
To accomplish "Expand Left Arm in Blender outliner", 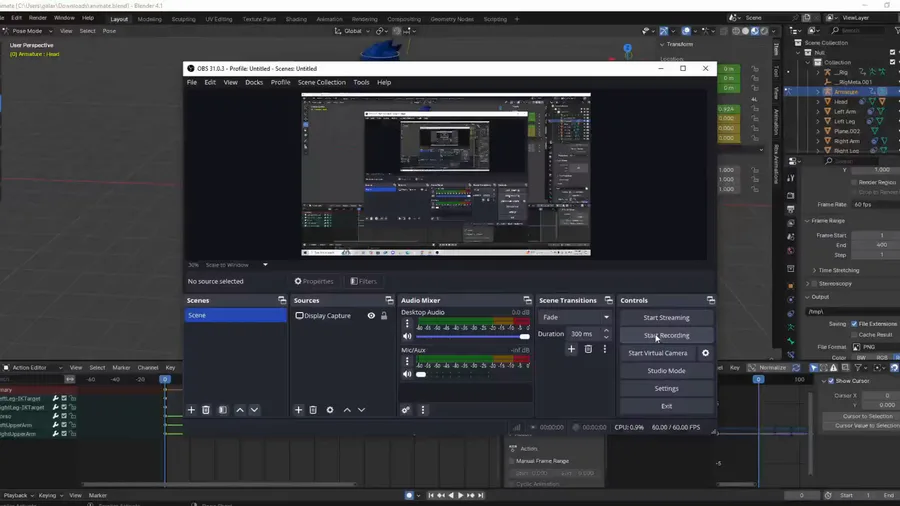I will pos(818,111).
